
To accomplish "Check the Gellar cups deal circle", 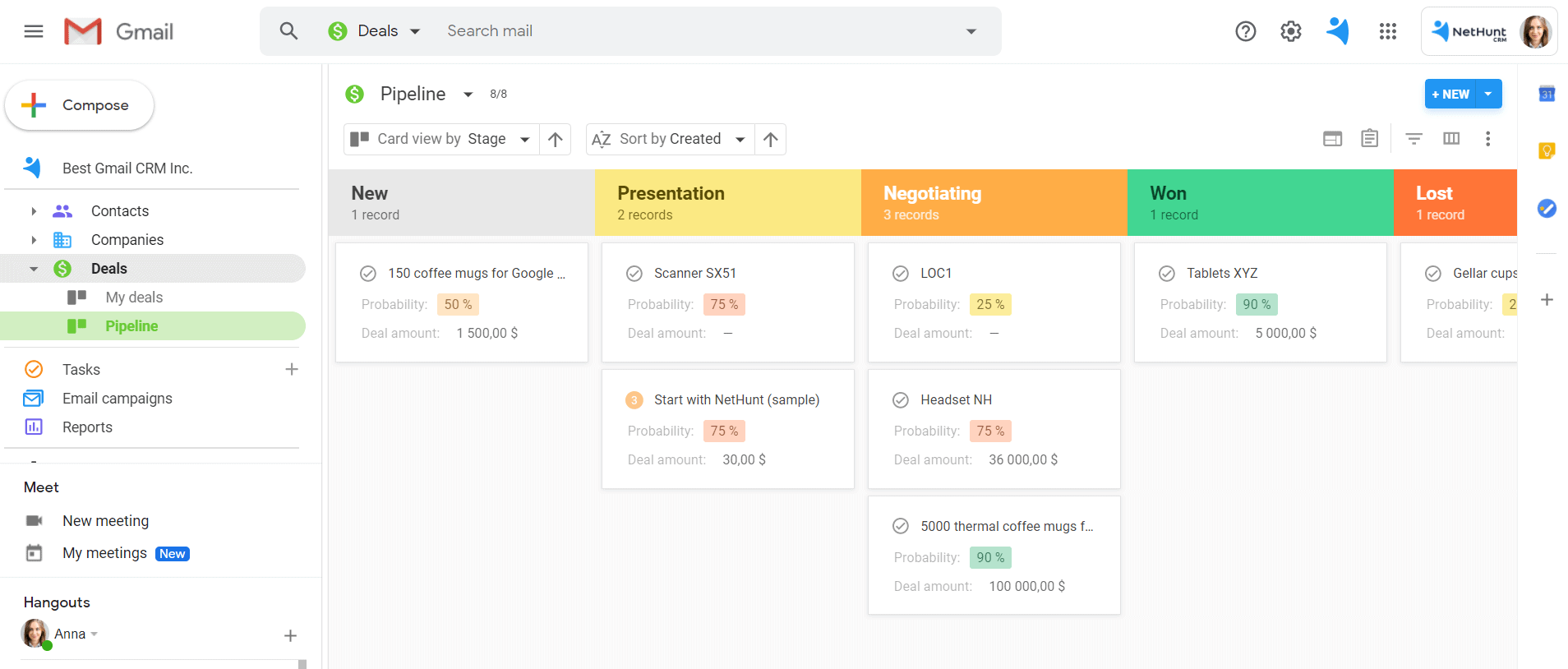I will point(1433,274).
